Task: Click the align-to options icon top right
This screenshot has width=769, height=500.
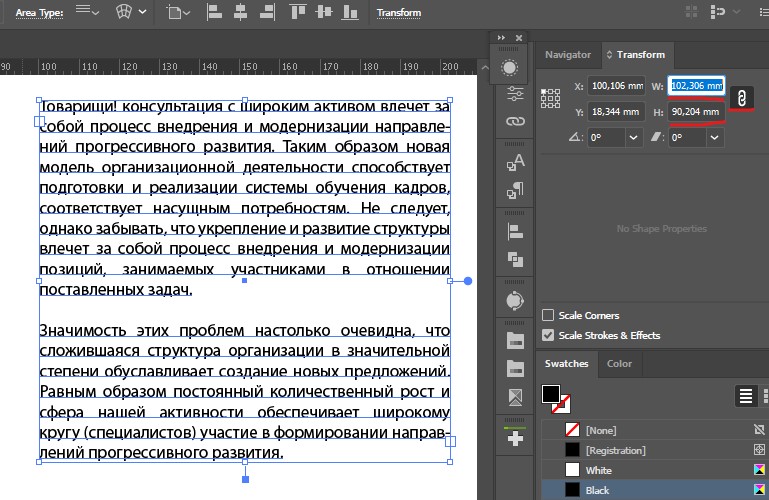Action: coord(718,11)
